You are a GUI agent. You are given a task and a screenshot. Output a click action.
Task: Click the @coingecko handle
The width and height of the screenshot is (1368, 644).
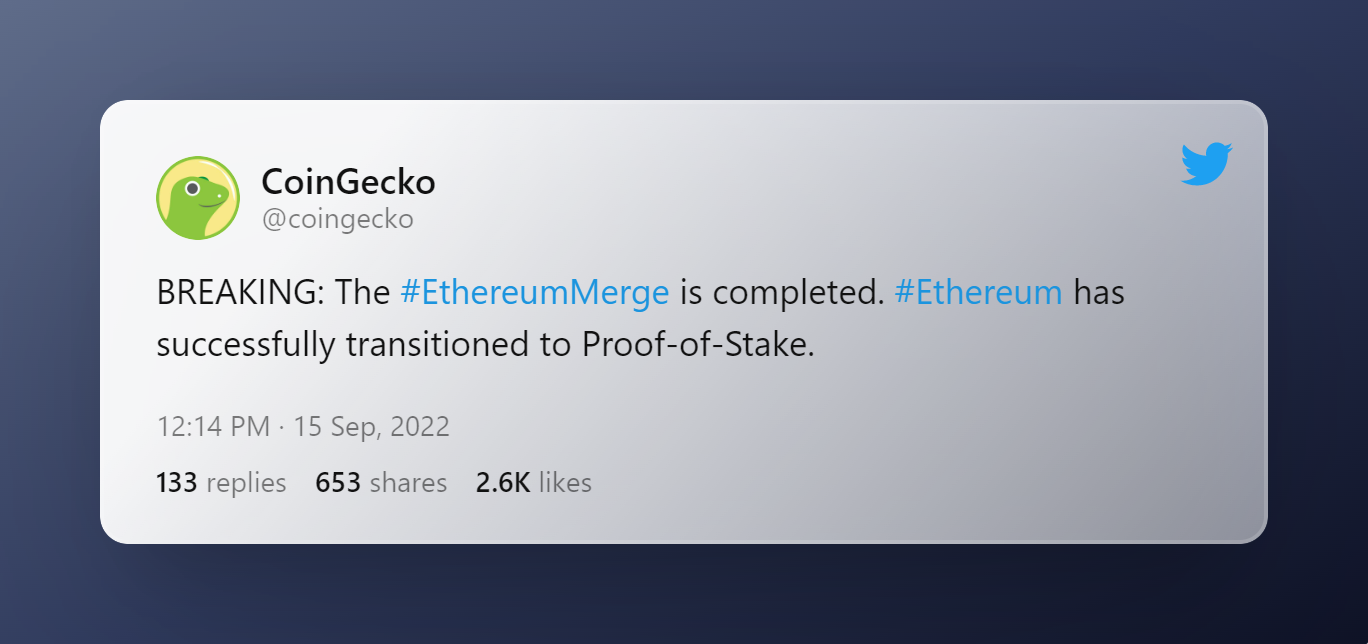[337, 219]
